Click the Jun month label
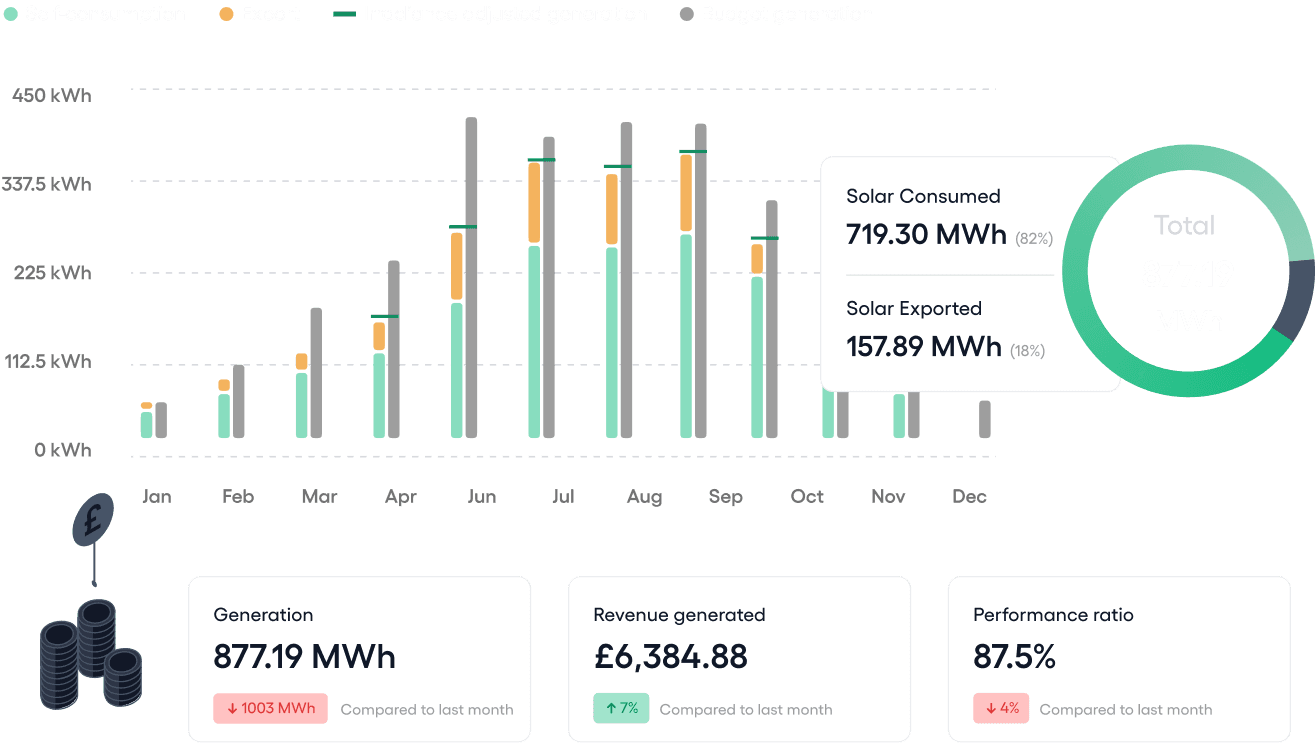 click(482, 496)
